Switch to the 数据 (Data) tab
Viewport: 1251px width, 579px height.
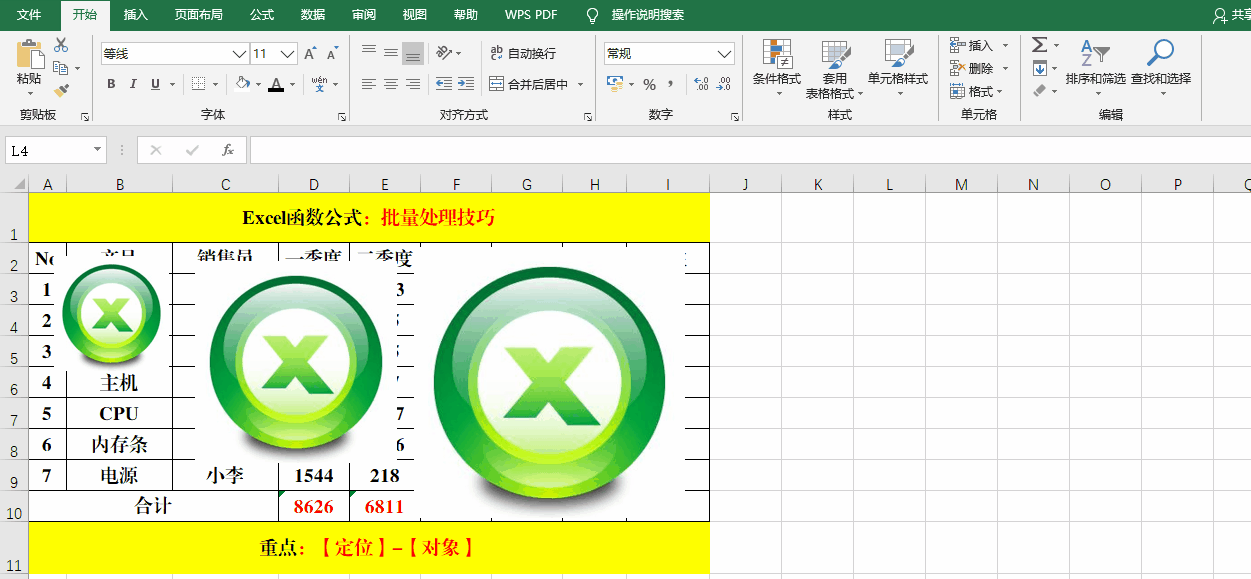313,15
